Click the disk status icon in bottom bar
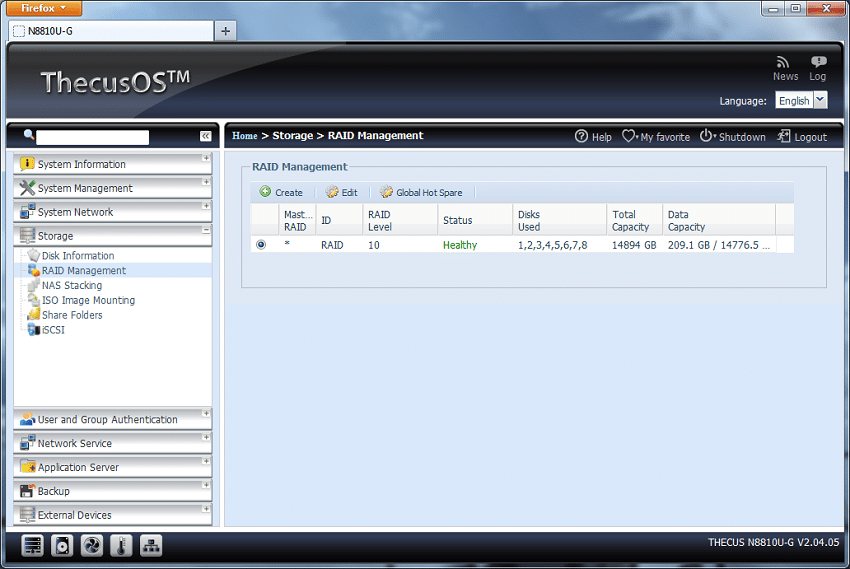 pyautogui.click(x=62, y=546)
